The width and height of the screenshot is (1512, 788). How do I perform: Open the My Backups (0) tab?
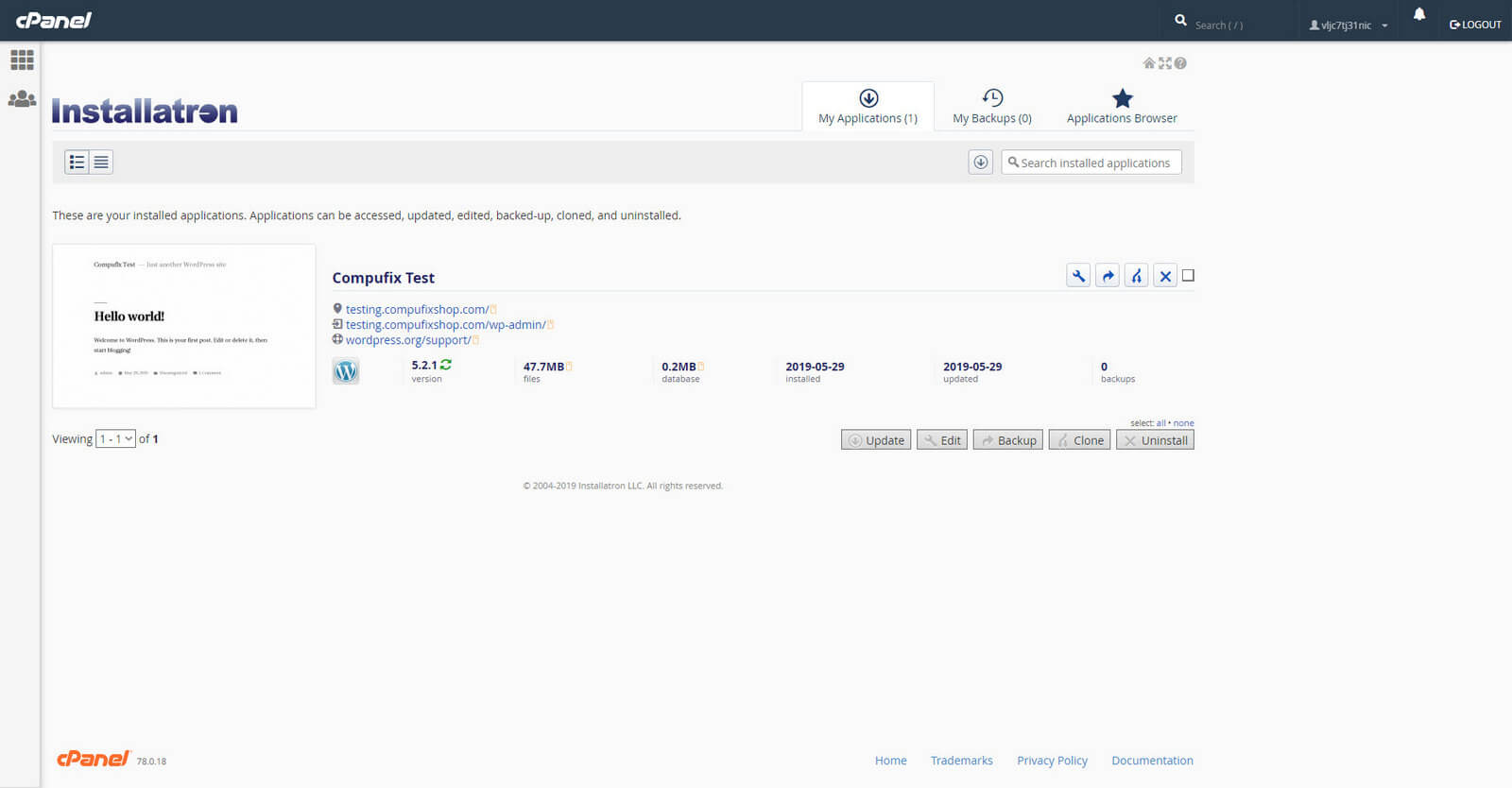(992, 106)
